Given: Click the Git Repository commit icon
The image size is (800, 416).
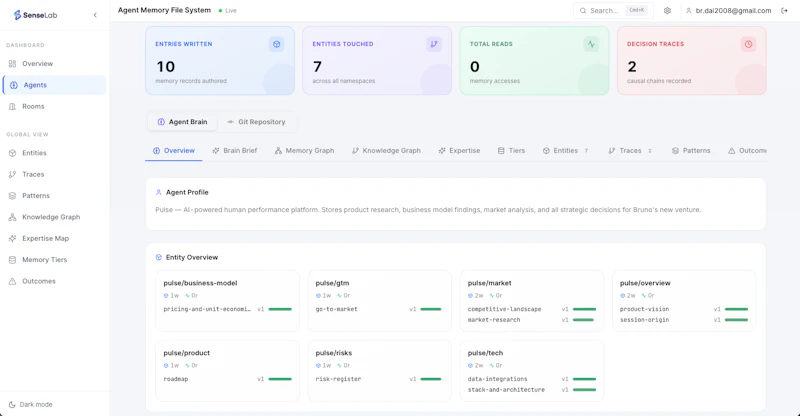Looking at the screenshot, I should (231, 122).
